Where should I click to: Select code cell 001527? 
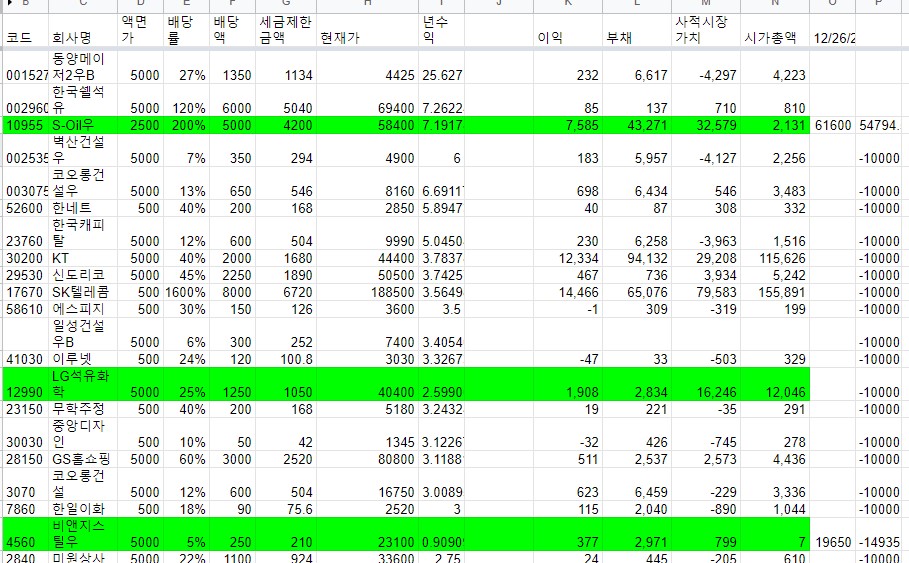pos(26,67)
